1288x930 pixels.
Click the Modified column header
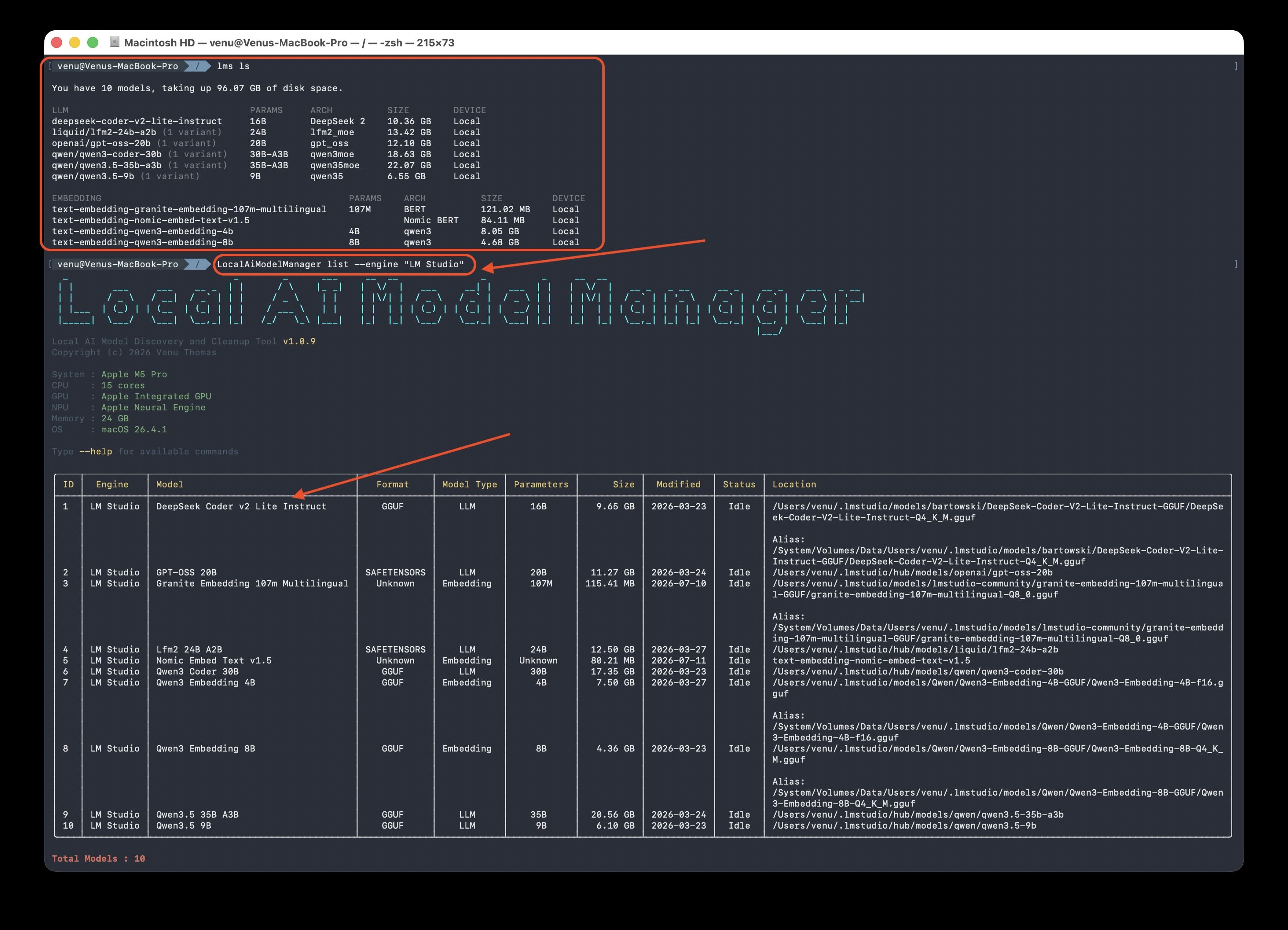(x=679, y=485)
